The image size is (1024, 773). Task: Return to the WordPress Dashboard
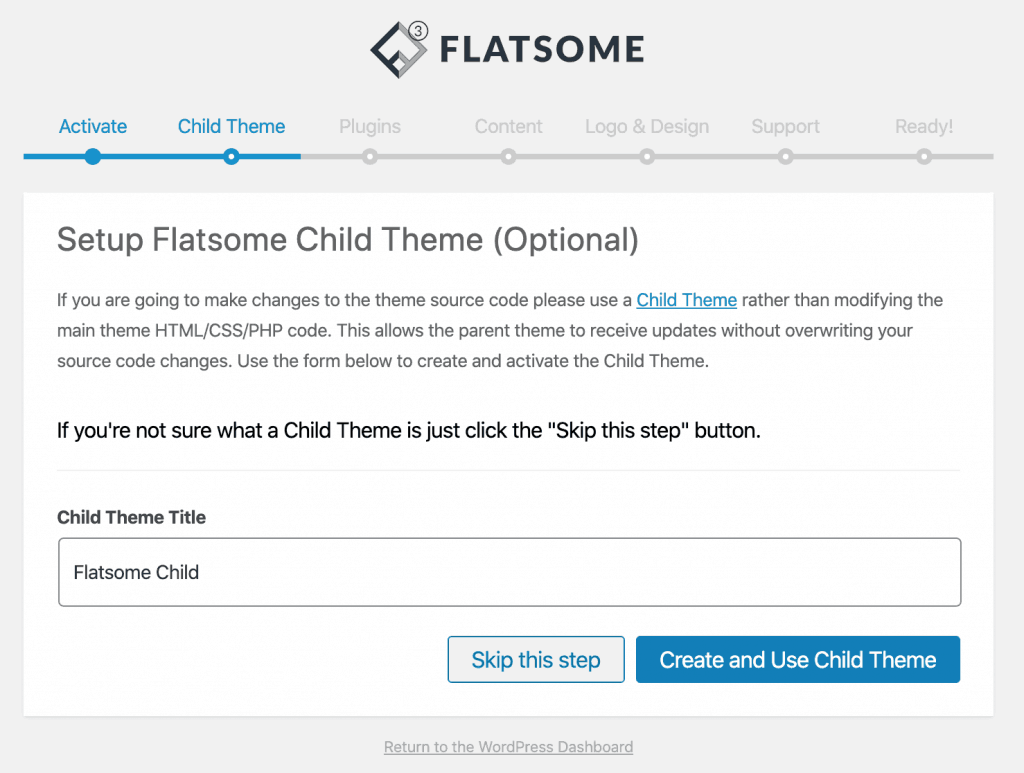(x=508, y=747)
